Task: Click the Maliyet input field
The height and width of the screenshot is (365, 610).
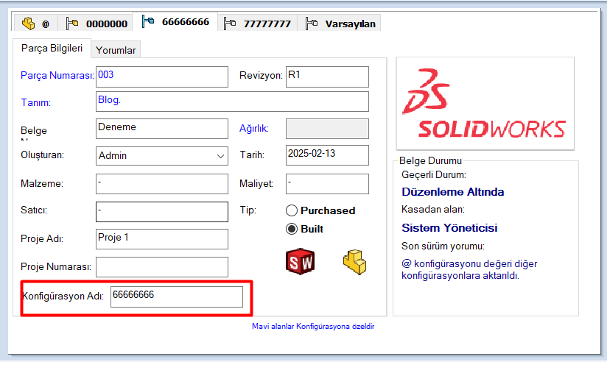Action: click(x=327, y=183)
